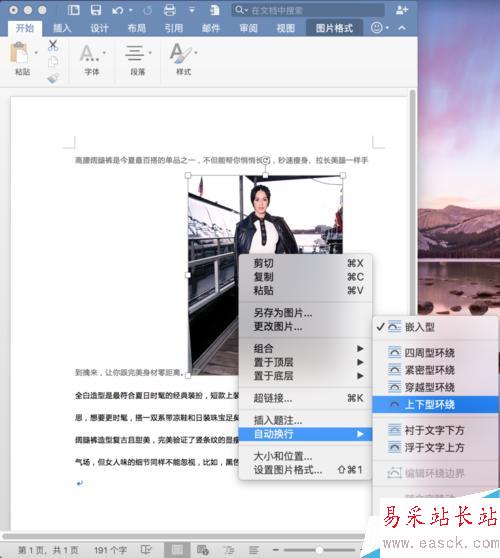Select the 图片格式 tab
This screenshot has width=500, height=558.
click(334, 28)
